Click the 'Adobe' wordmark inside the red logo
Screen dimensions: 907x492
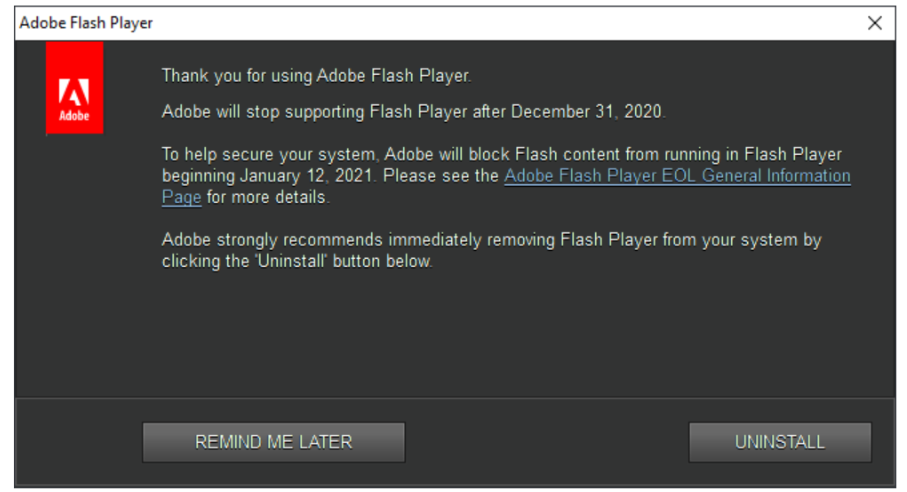(x=74, y=116)
